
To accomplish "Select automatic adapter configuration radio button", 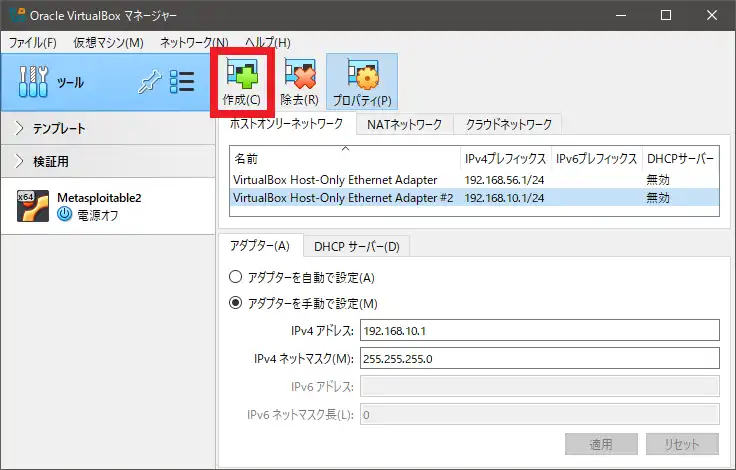I will [x=236, y=277].
